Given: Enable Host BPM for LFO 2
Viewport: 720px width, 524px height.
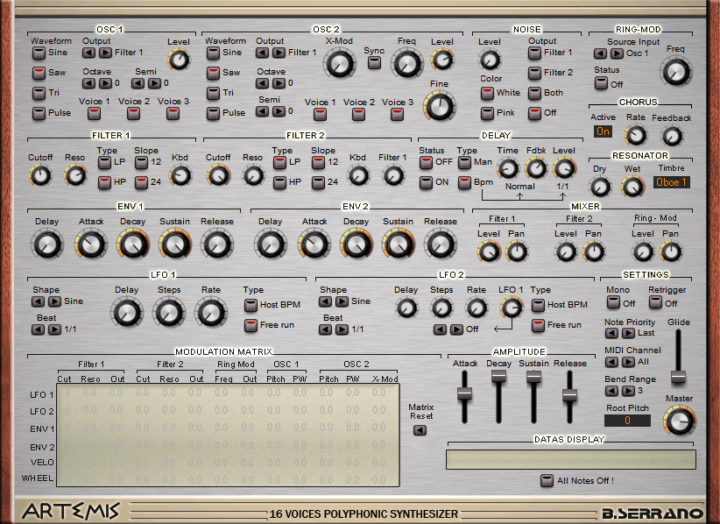Looking at the screenshot, I should tap(538, 305).
